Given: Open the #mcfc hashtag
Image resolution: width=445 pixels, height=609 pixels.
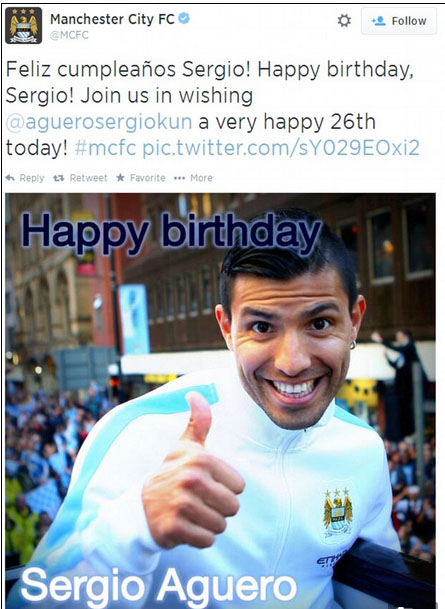Looking at the screenshot, I should click(x=105, y=148).
